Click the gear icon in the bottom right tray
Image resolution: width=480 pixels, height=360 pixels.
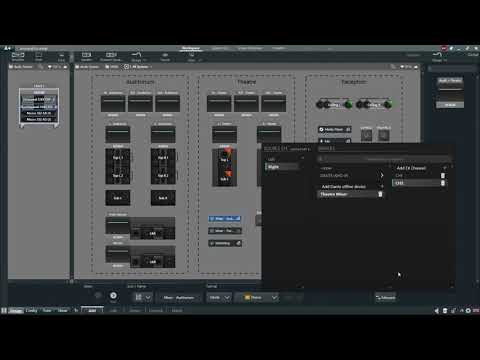coord(468,311)
